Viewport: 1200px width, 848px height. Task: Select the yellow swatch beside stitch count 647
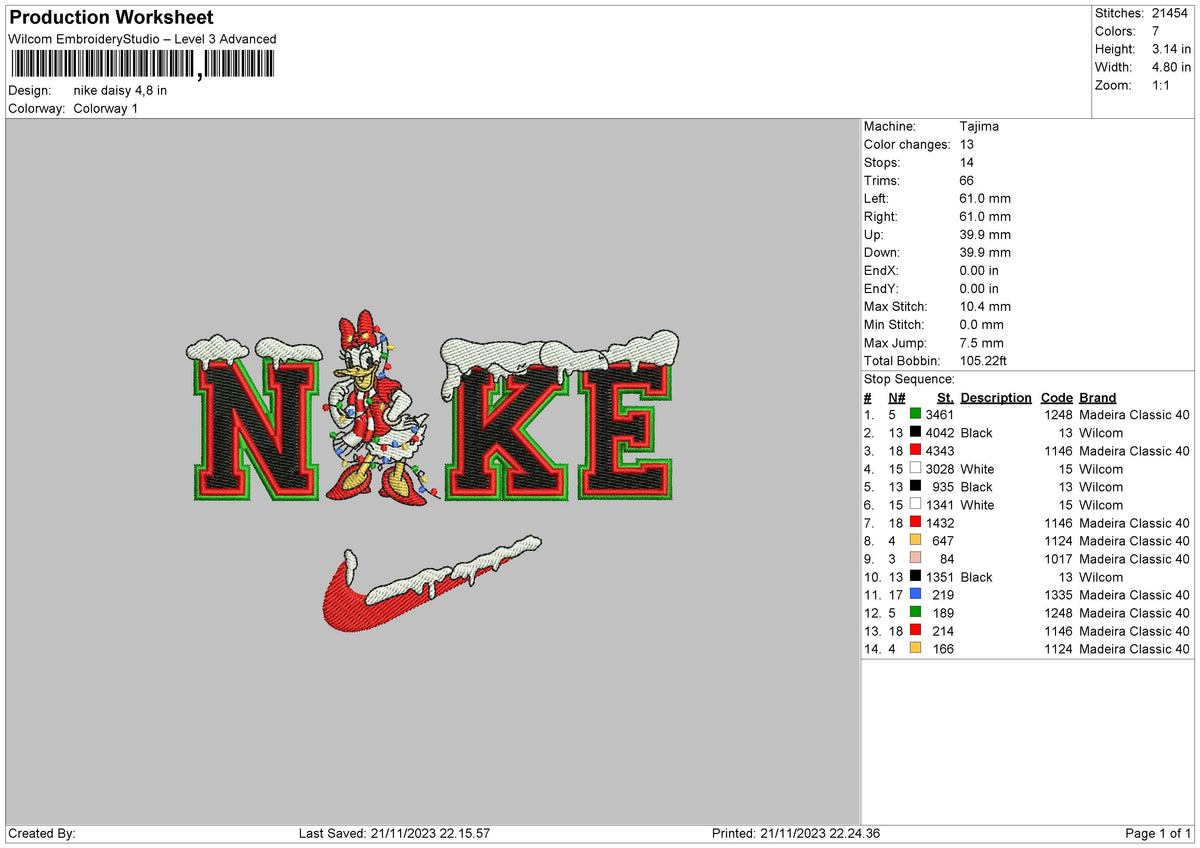(915, 540)
